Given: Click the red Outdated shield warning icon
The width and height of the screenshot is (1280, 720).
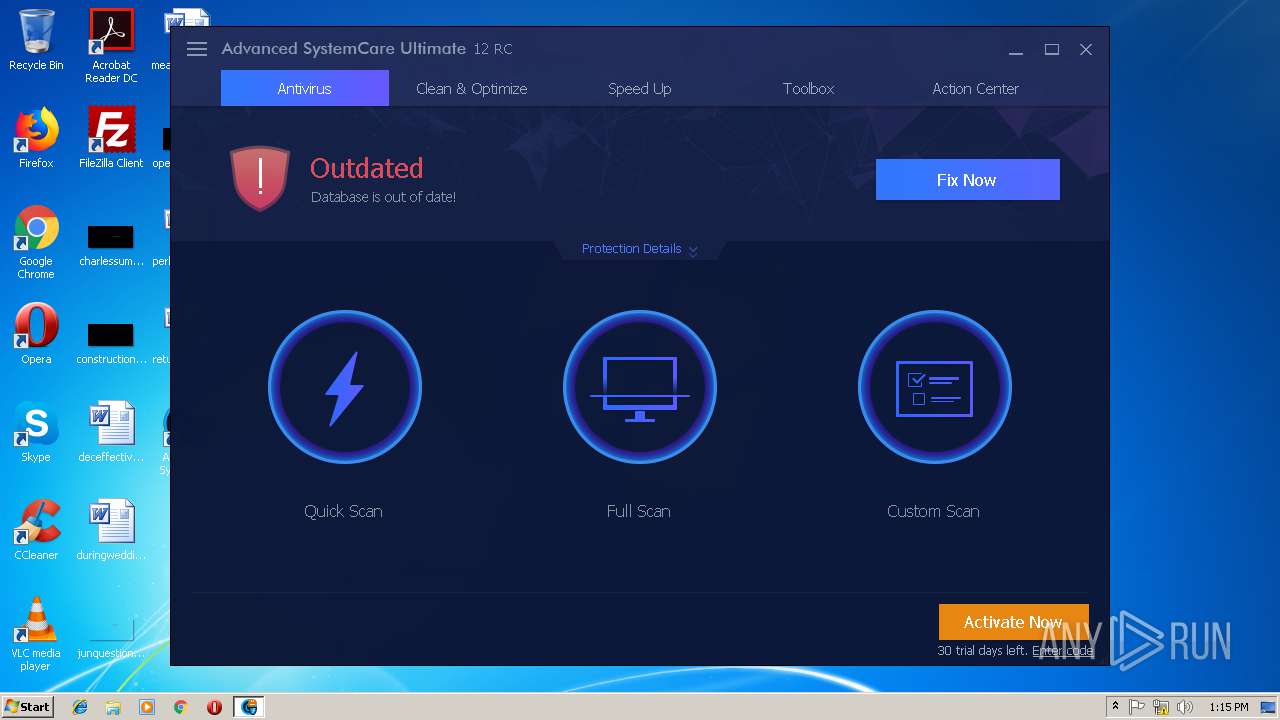Looking at the screenshot, I should click(260, 179).
